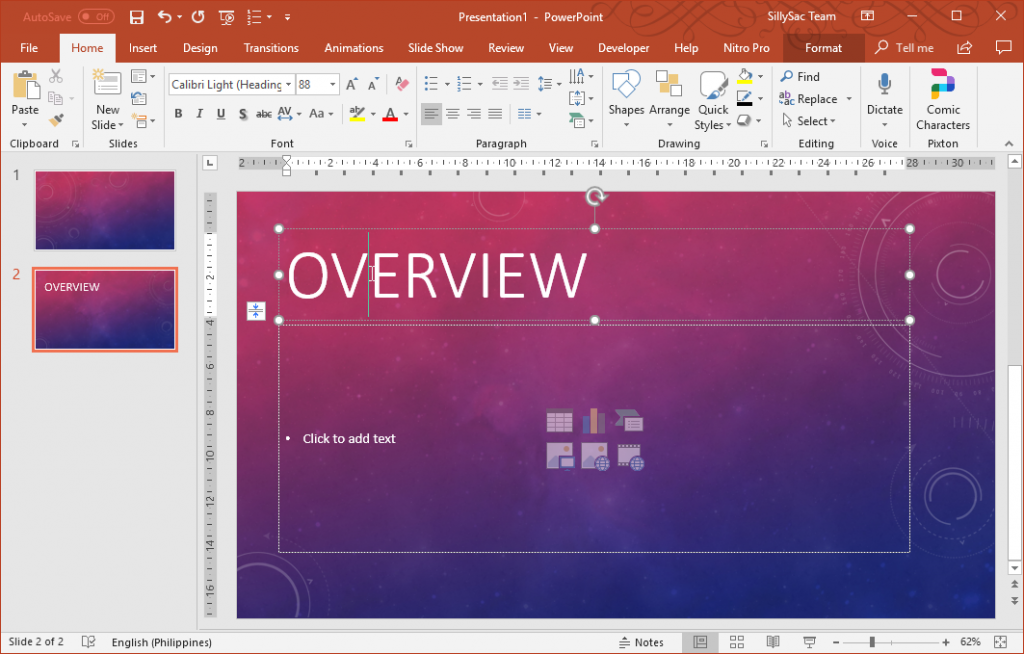Open the Font Size dropdown
Screen dimensions: 1024x654
332,84
